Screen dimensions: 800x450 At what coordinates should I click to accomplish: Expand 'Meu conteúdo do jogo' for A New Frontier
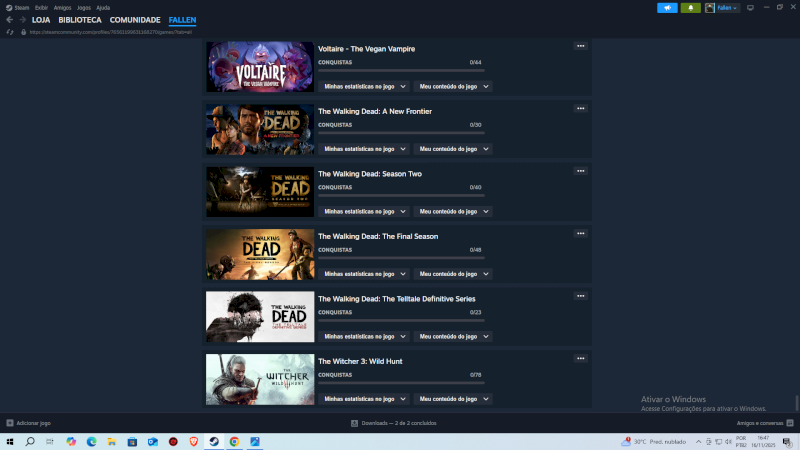[x=454, y=149]
